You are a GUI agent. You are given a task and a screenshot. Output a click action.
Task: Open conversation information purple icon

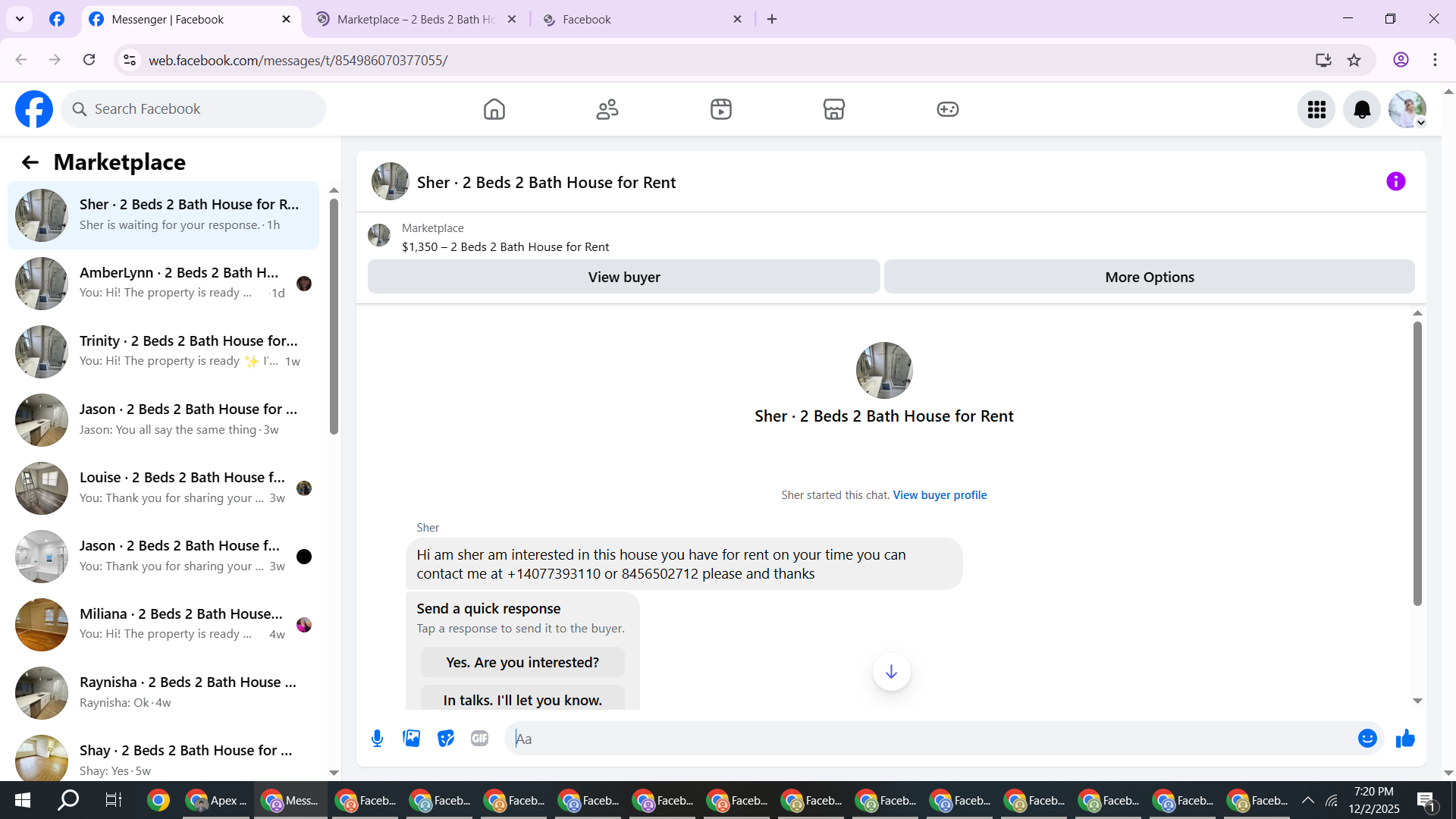point(1395,182)
